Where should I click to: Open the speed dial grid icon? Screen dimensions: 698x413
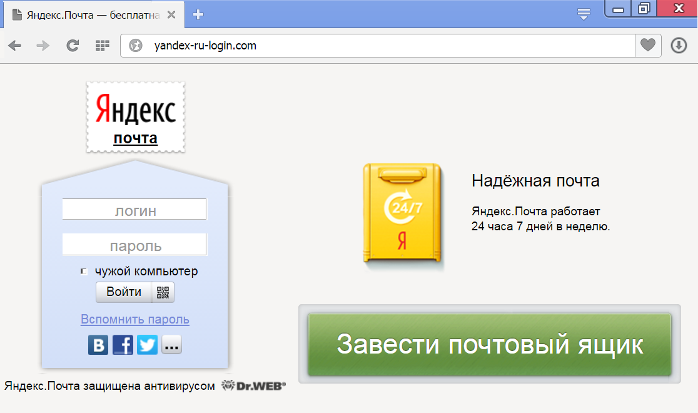[101, 45]
